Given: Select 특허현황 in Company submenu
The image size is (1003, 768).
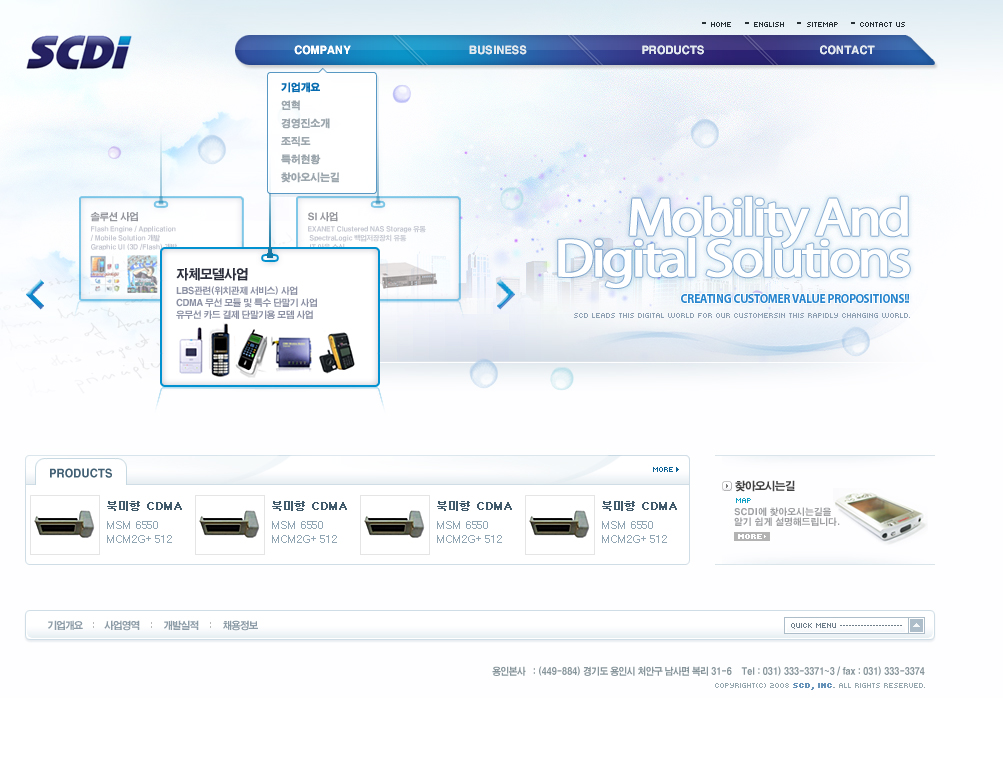Looking at the screenshot, I should [x=300, y=159].
